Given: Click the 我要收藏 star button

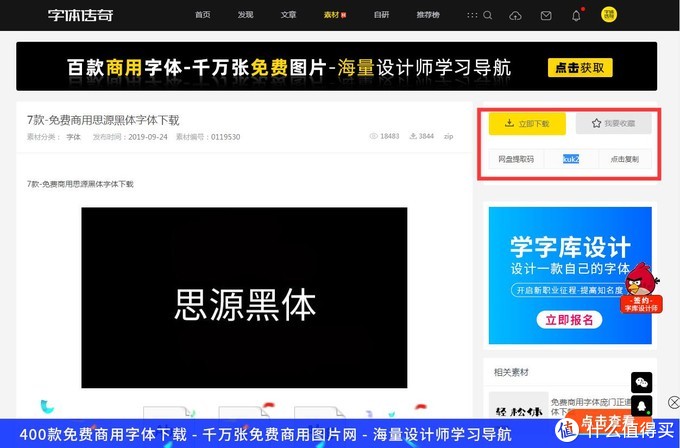Looking at the screenshot, I should (613, 124).
